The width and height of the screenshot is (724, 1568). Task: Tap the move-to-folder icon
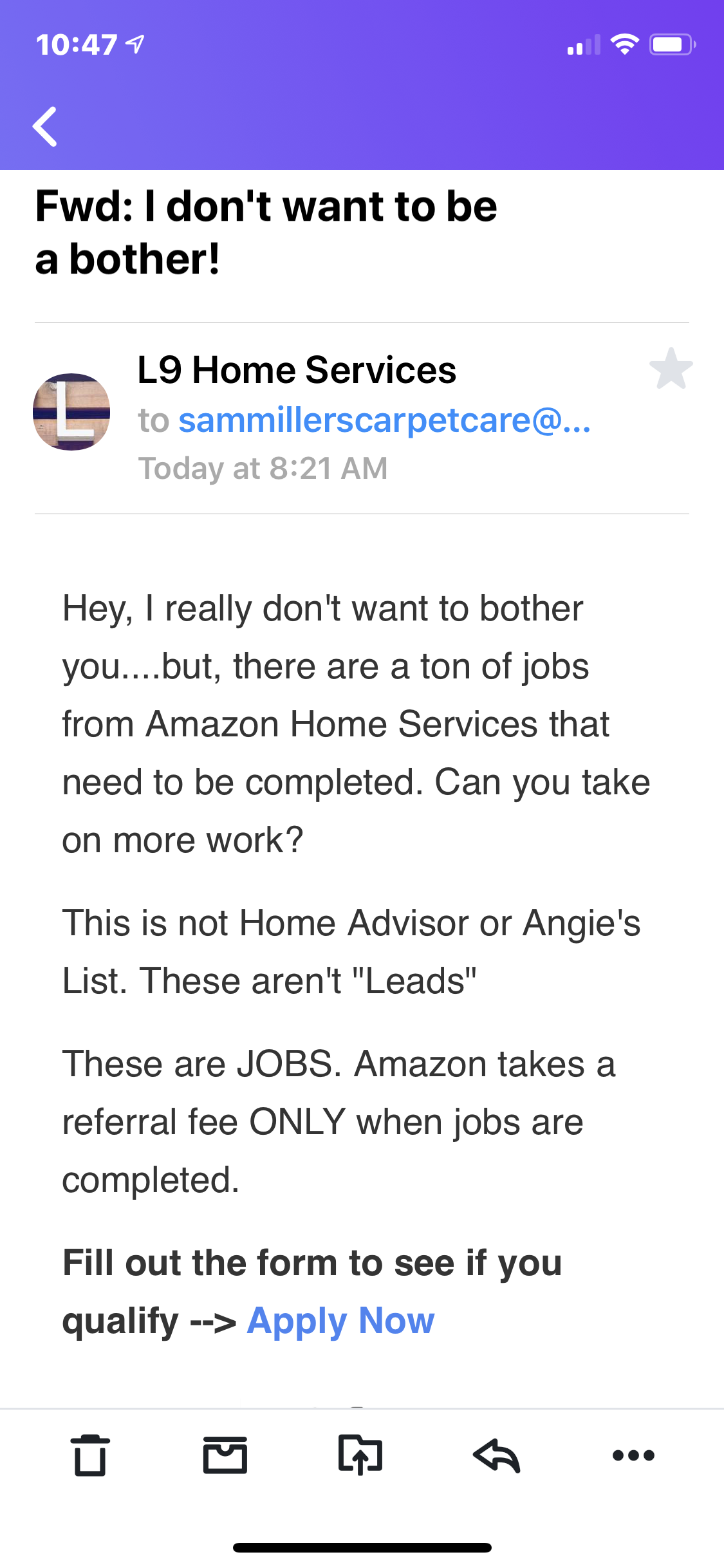[x=360, y=1455]
